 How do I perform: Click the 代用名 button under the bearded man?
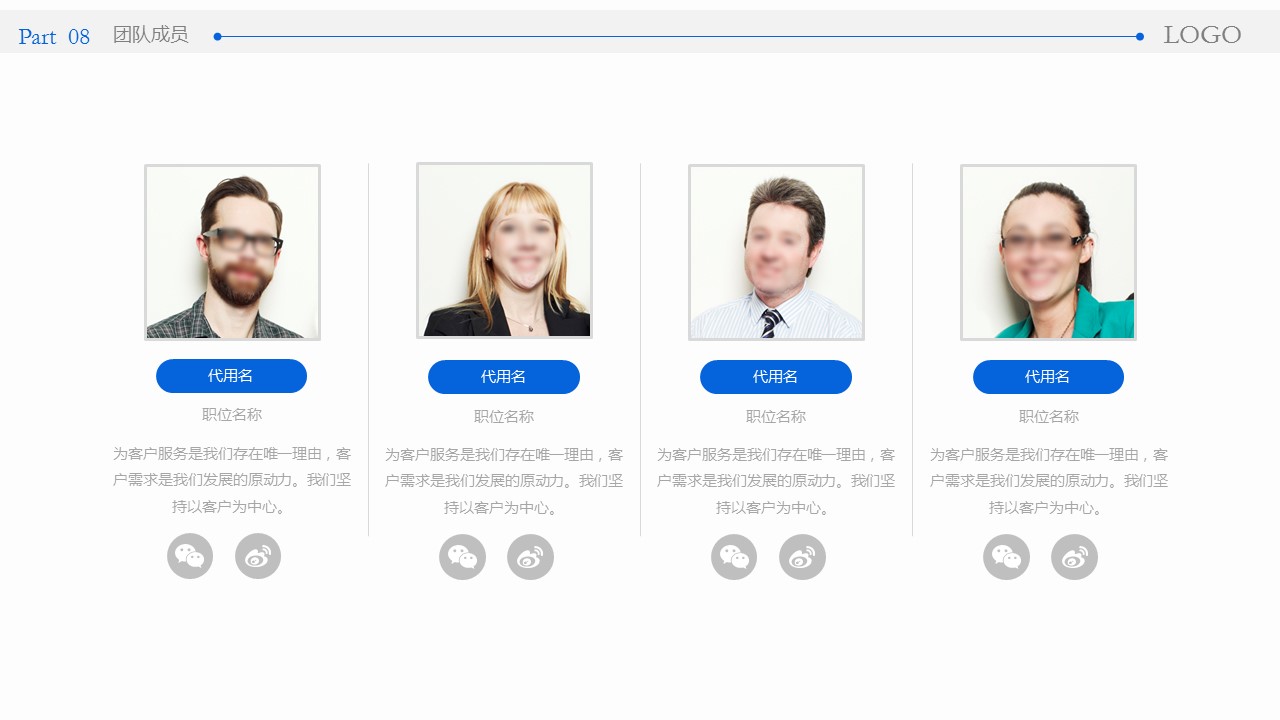(231, 376)
